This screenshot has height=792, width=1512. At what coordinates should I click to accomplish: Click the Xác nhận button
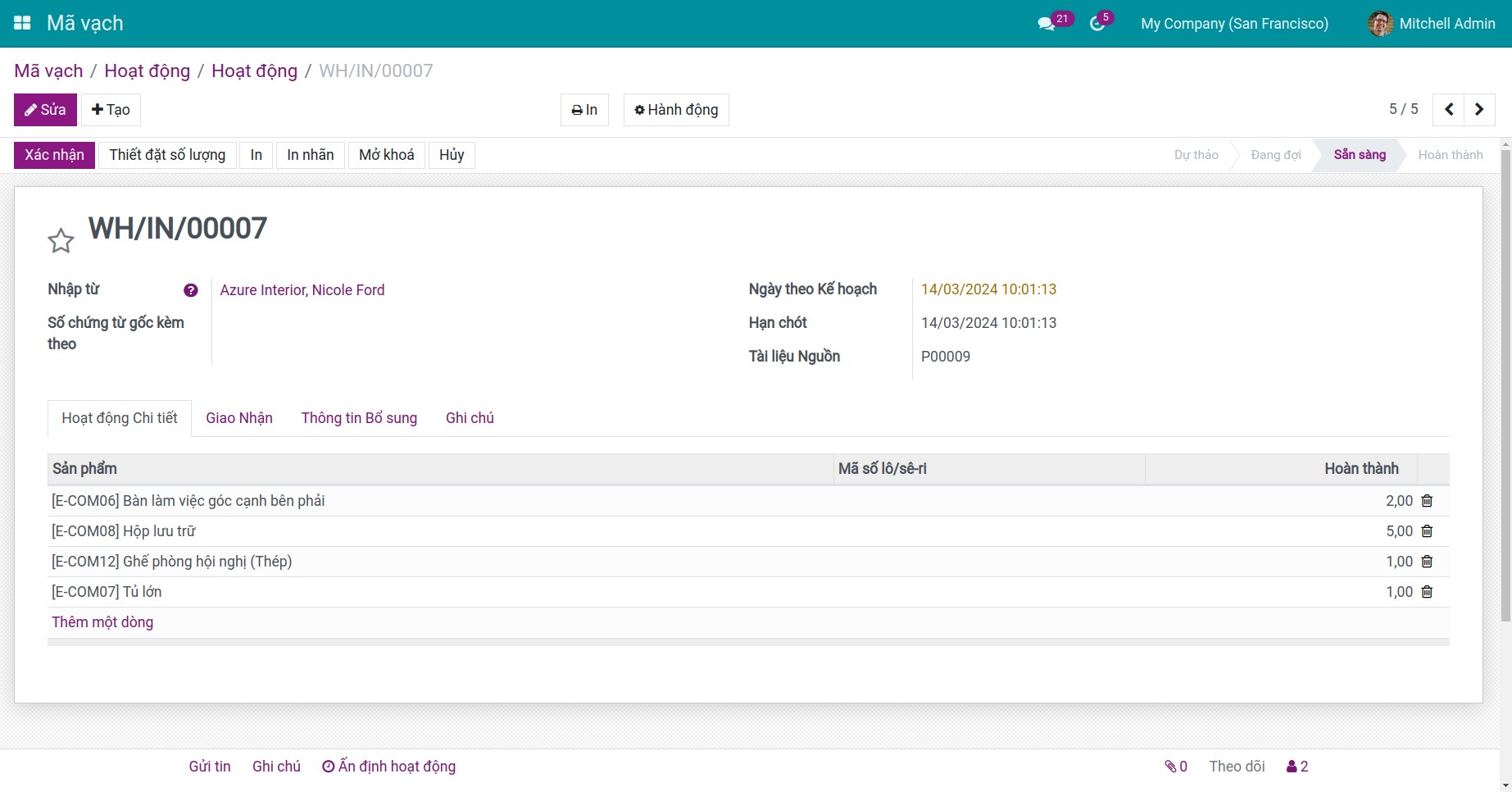point(54,155)
